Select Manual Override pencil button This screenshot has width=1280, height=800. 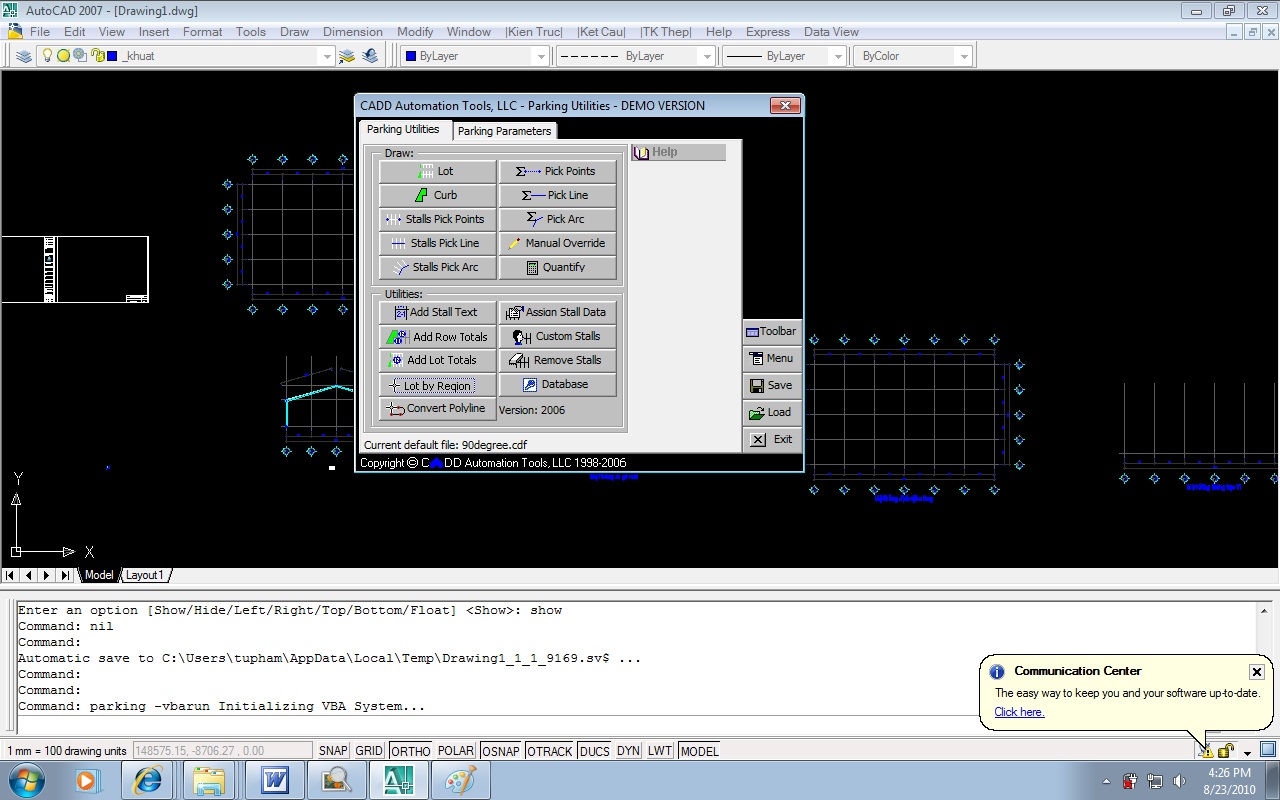click(x=557, y=243)
